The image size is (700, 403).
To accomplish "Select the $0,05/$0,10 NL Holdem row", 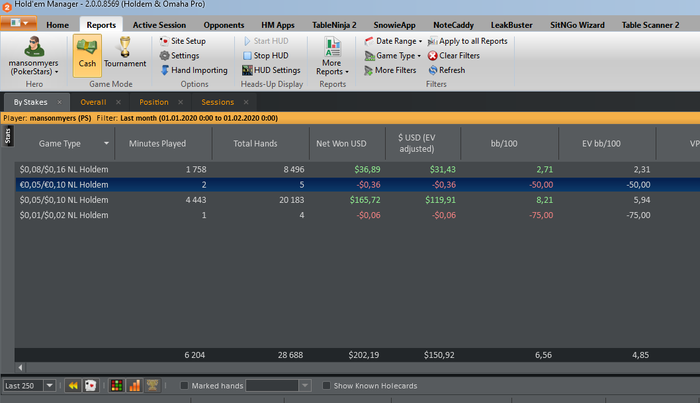I will pos(357,200).
